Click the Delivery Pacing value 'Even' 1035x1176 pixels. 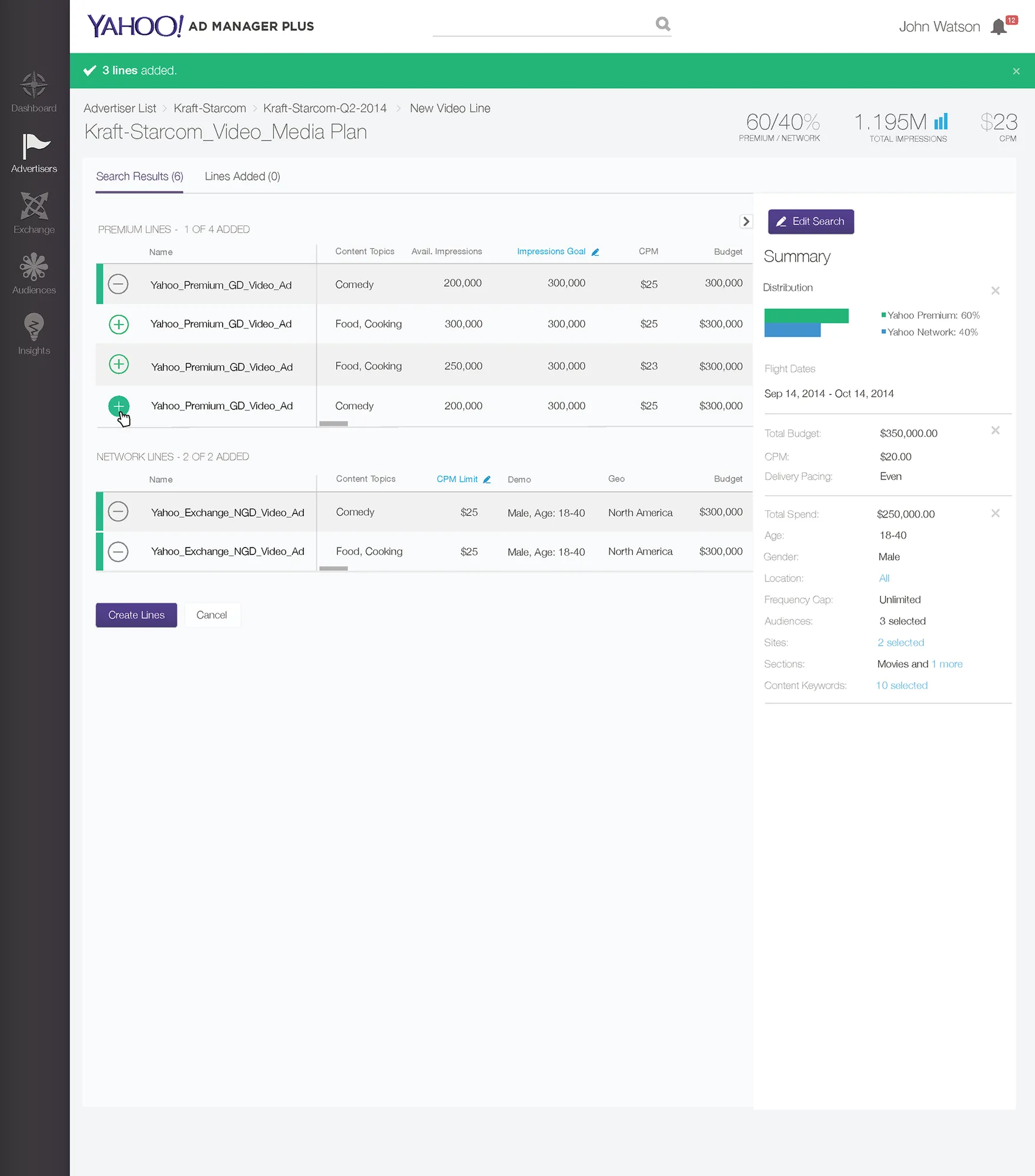[890, 476]
